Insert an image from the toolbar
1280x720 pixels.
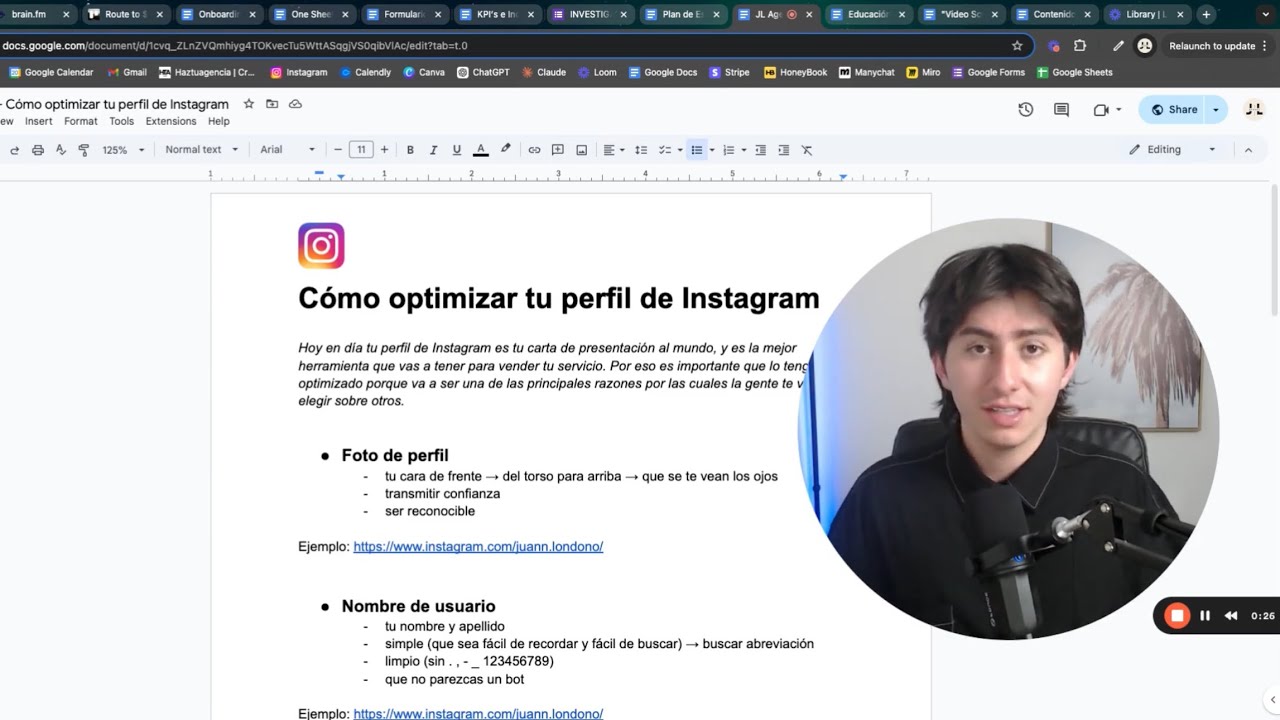click(581, 150)
